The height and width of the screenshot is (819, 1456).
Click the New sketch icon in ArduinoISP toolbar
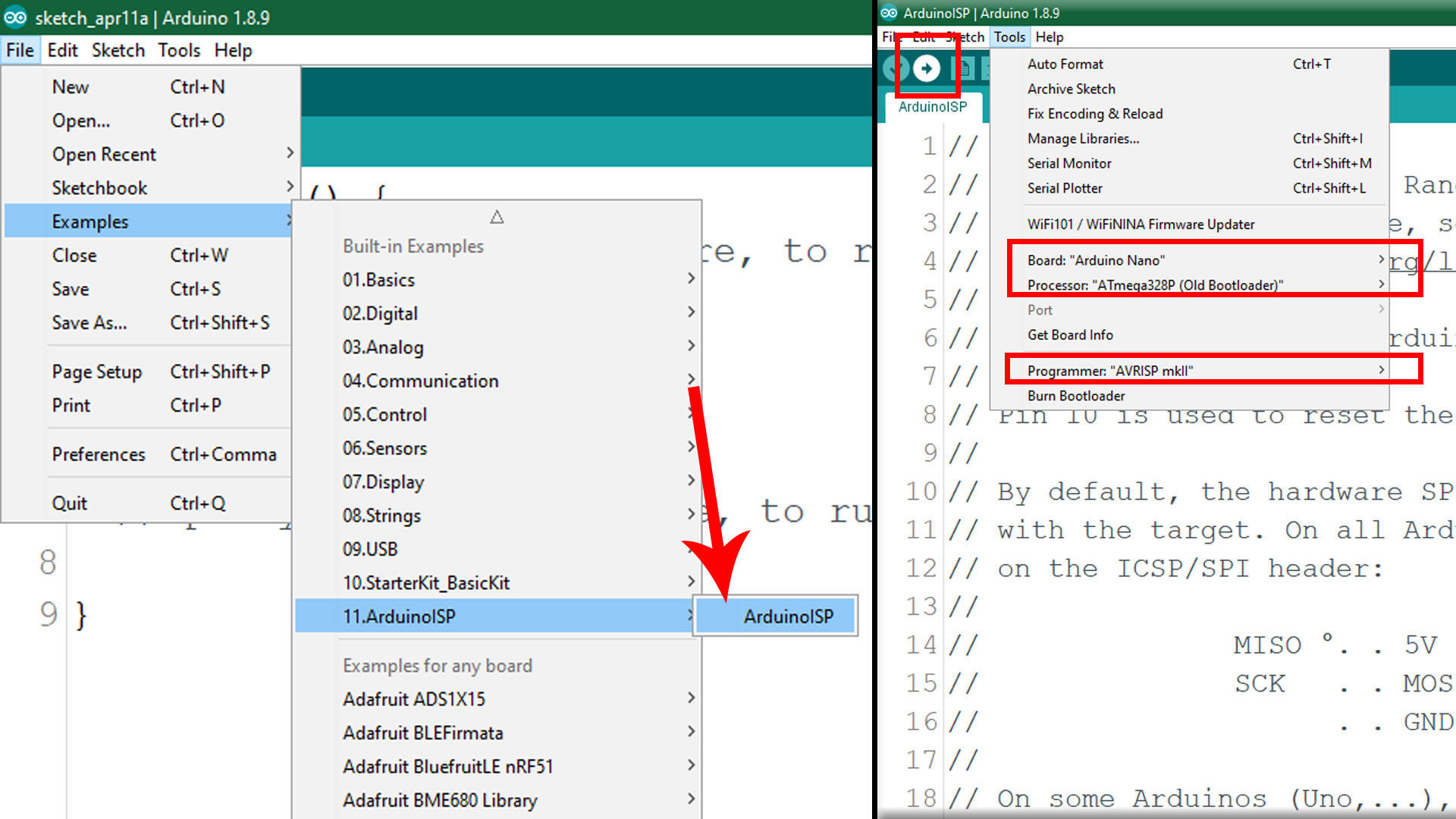click(962, 68)
